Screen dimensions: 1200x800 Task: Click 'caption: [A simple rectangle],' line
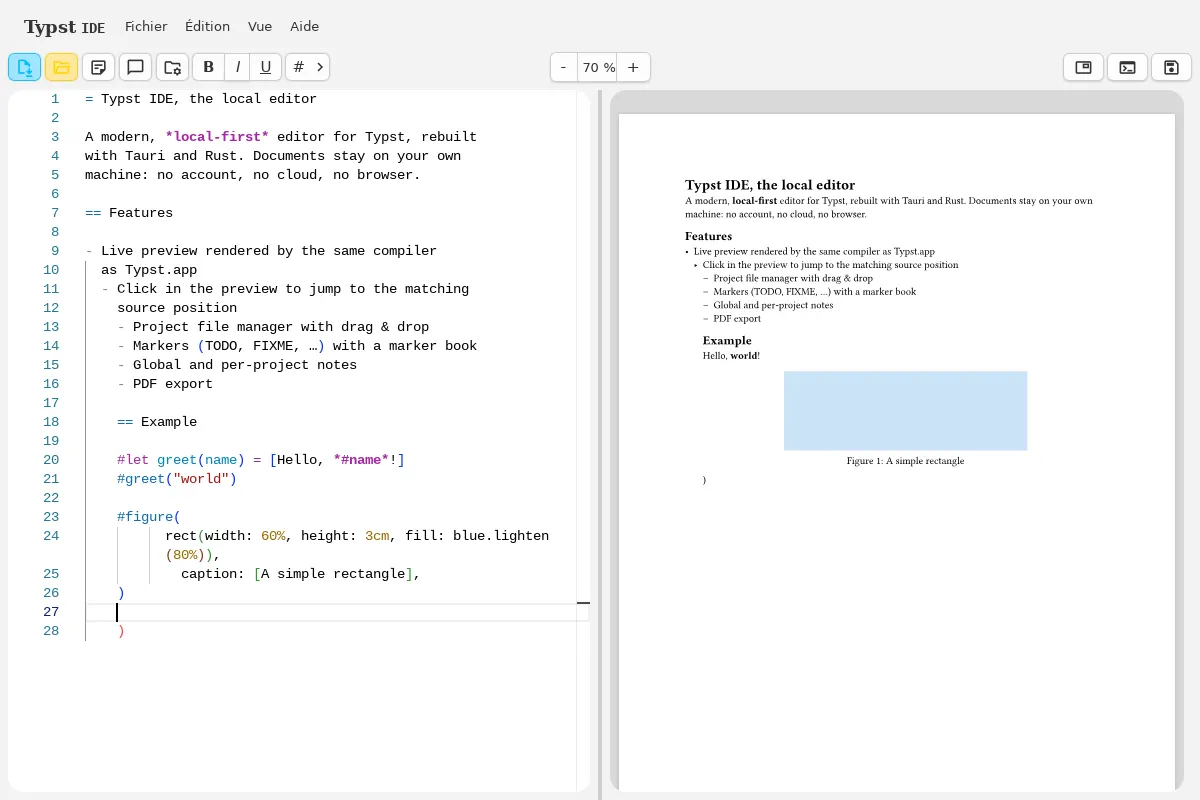(x=301, y=574)
